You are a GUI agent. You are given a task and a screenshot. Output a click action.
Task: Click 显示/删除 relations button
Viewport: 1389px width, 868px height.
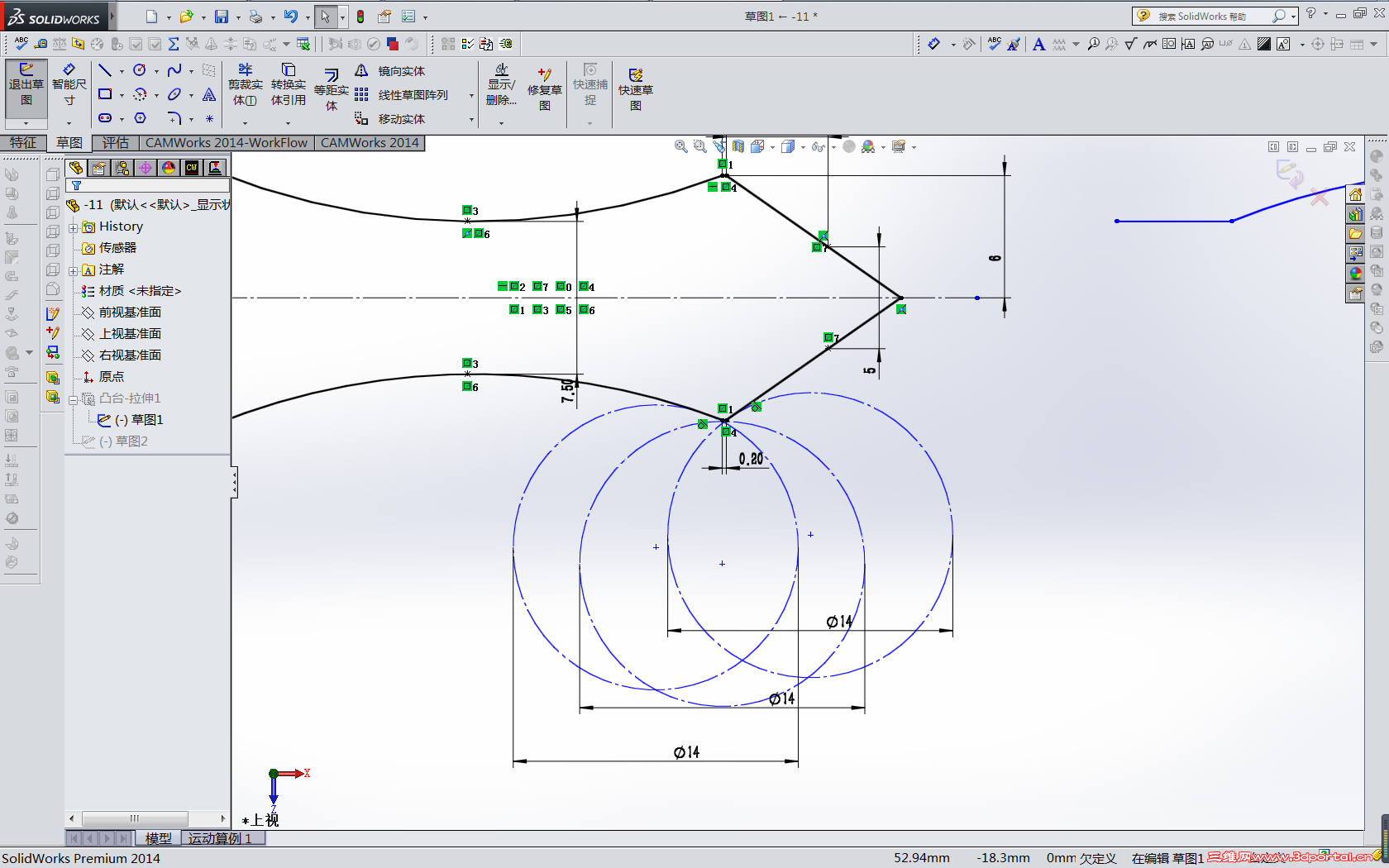(x=501, y=85)
